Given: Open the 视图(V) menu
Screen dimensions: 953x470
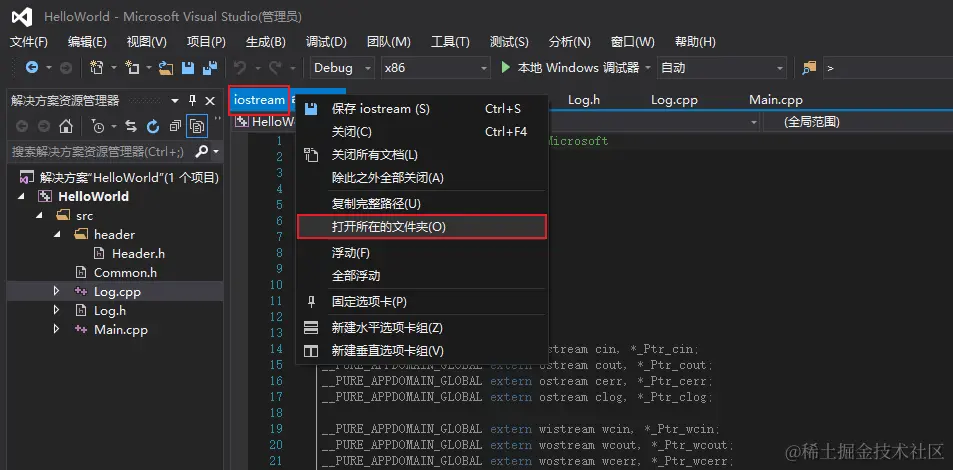Looking at the screenshot, I should [146, 42].
